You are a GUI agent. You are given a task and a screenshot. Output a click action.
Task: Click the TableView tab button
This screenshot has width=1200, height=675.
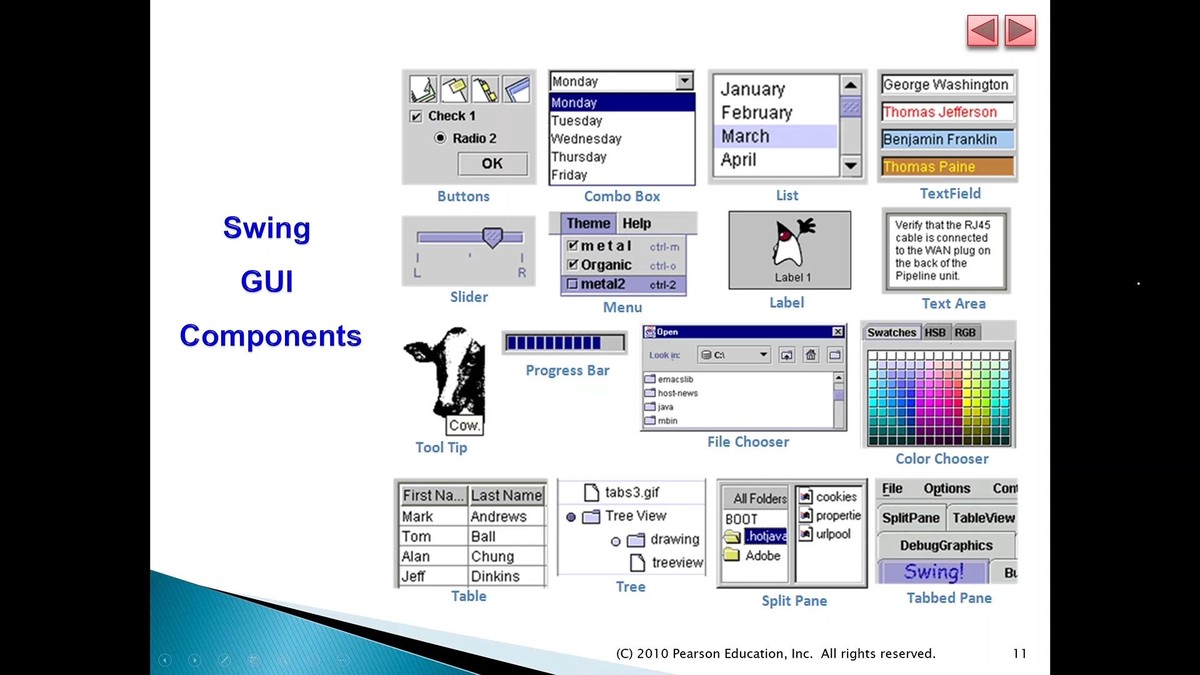click(x=982, y=518)
